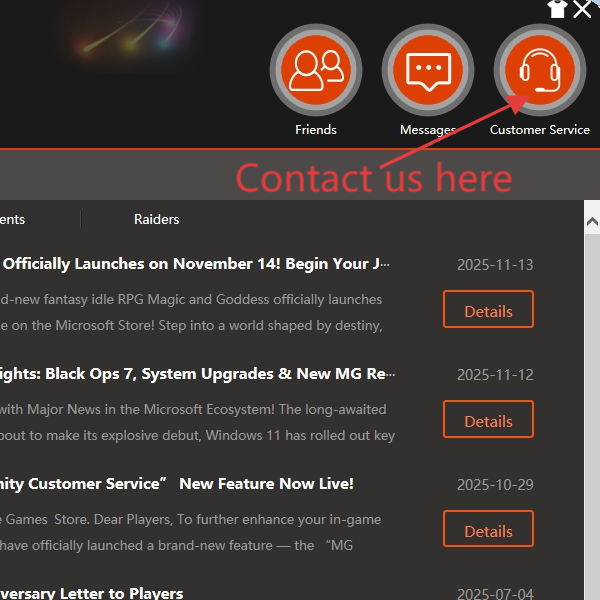The width and height of the screenshot is (600, 600).
Task: Select the partially visible tab left of Raiders
Action: pos(13,219)
